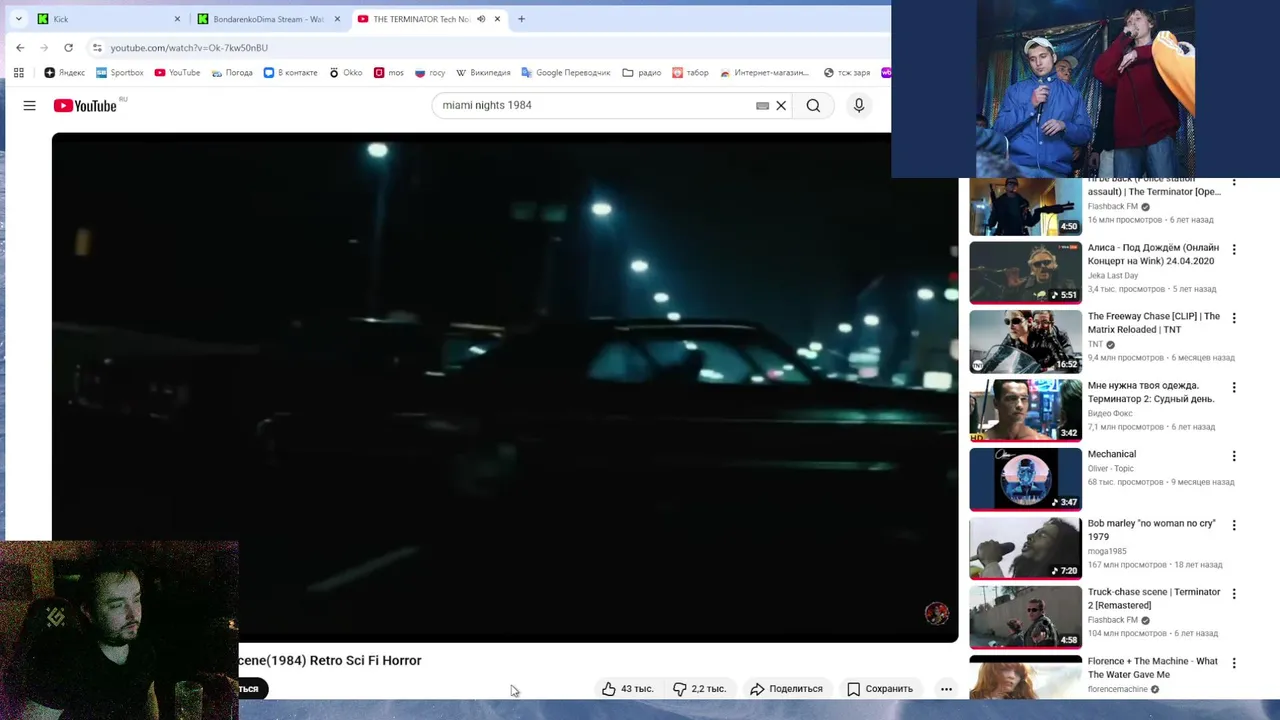Image resolution: width=1280 pixels, height=720 pixels.
Task: Open the госу bookmark
Action: pos(430,72)
